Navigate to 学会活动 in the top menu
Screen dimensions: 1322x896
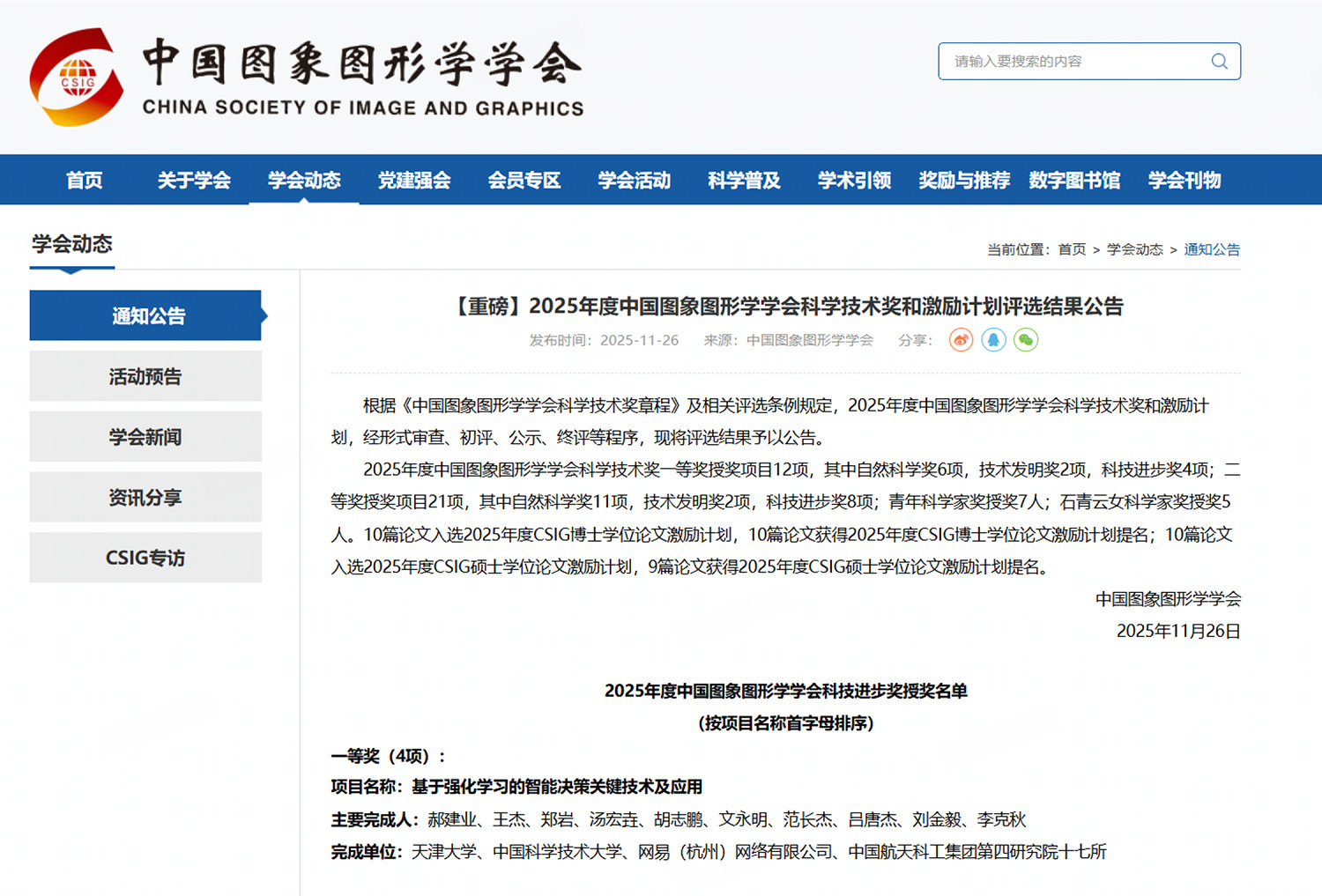634,180
